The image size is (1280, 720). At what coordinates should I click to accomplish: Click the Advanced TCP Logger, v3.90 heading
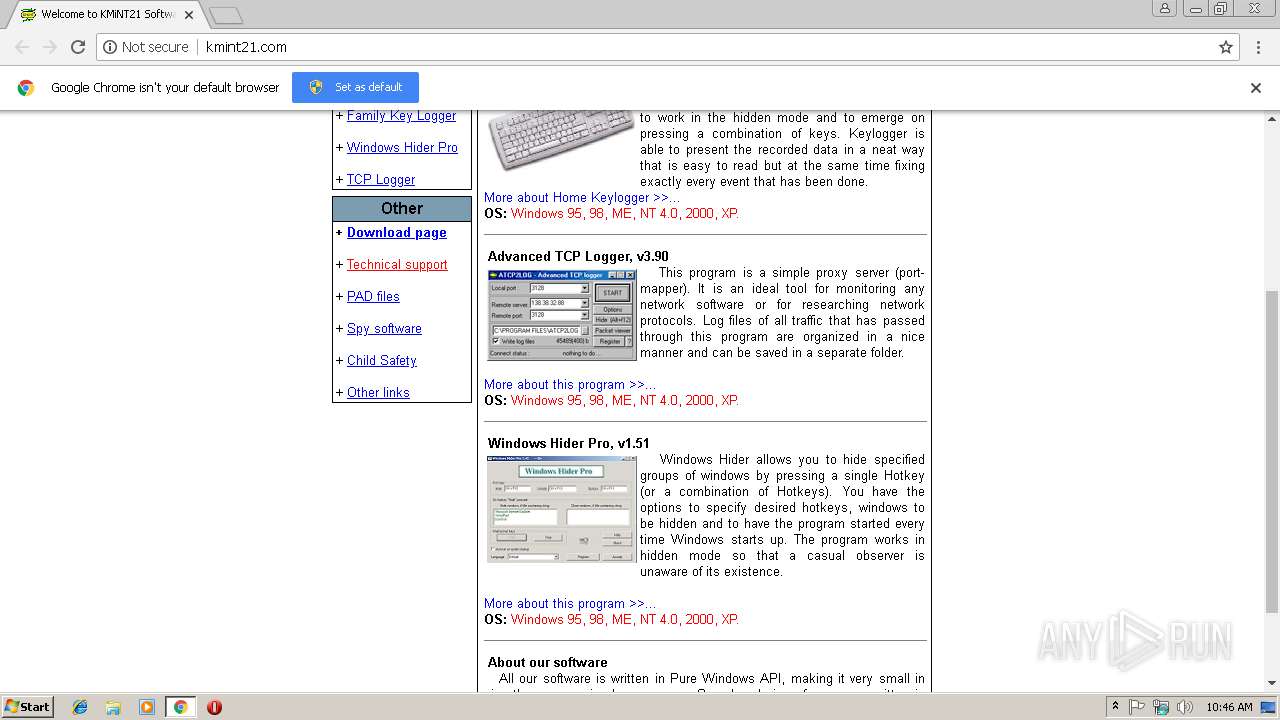pyautogui.click(x=578, y=257)
